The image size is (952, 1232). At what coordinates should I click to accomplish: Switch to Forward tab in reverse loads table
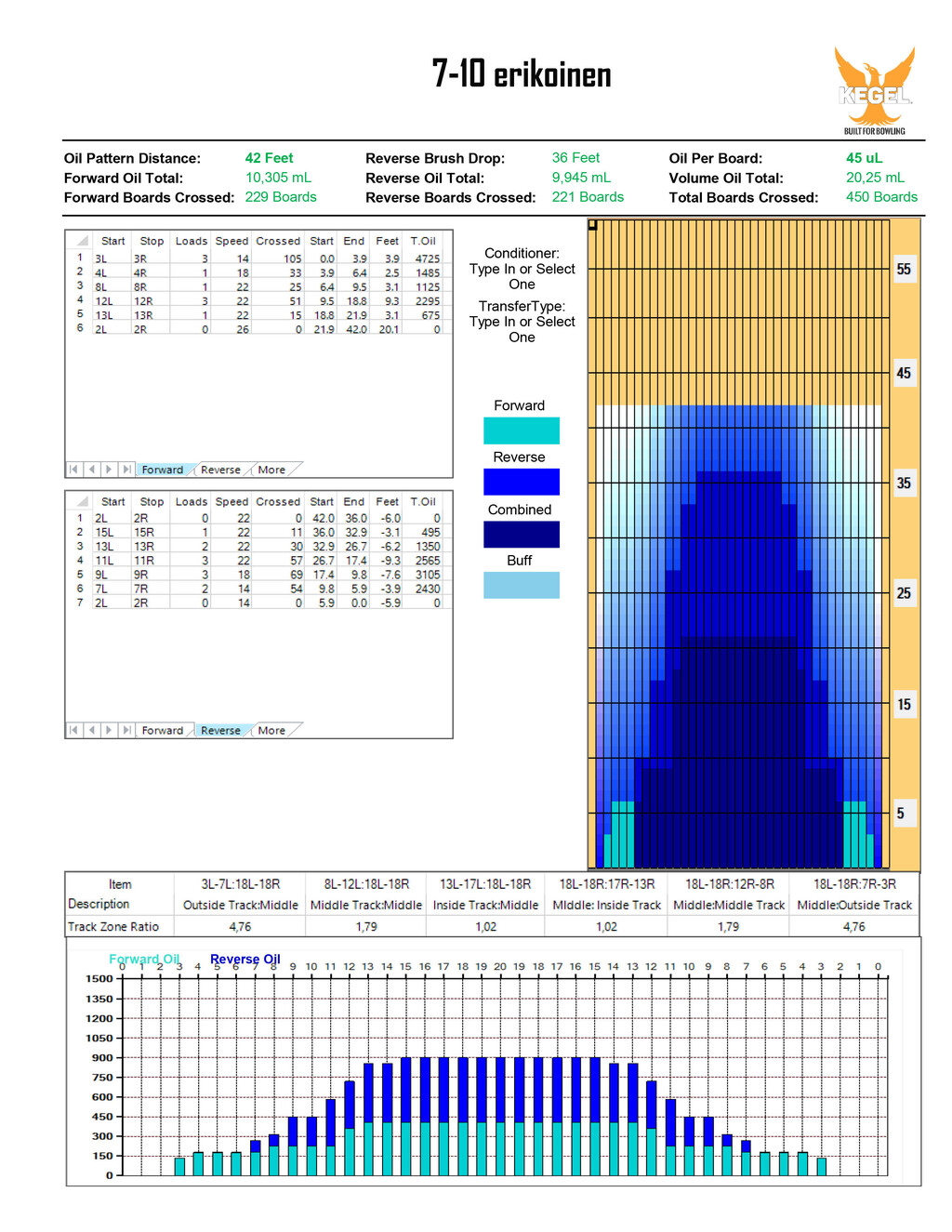162,730
